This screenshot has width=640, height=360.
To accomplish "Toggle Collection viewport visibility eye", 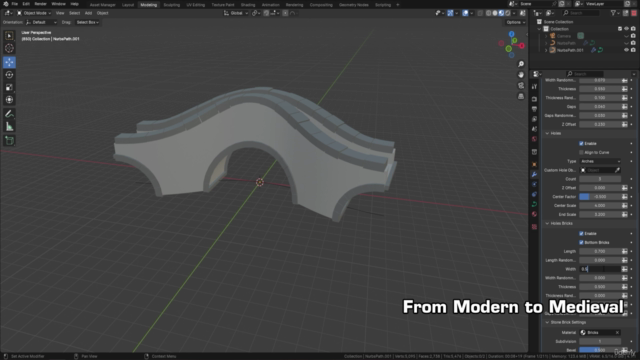I will tap(627, 29).
